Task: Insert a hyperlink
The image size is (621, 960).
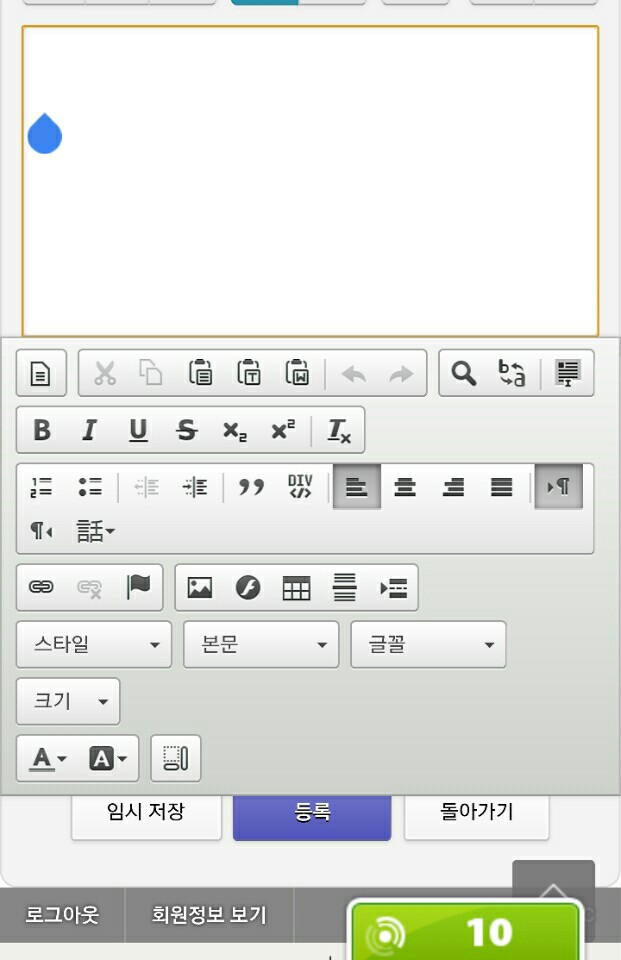Action: pos(41,587)
